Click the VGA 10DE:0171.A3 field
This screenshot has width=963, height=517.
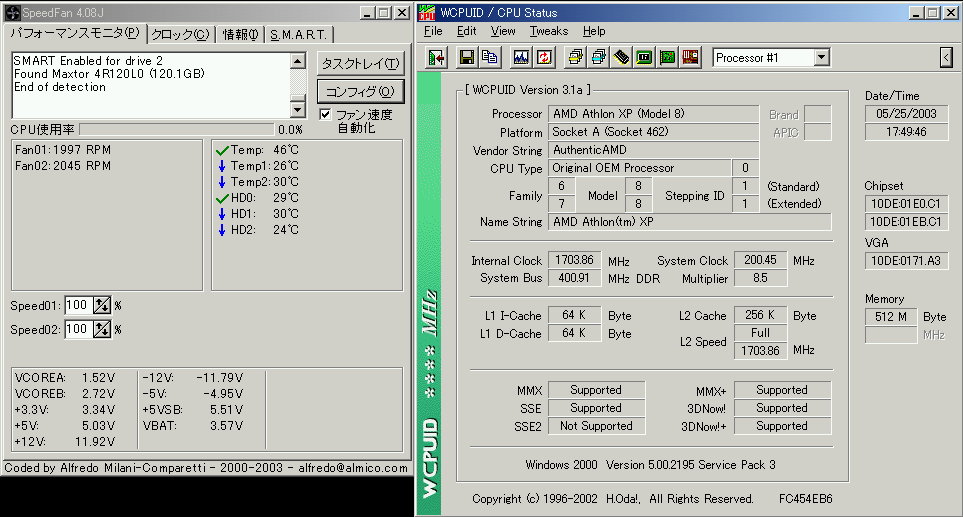click(x=906, y=261)
